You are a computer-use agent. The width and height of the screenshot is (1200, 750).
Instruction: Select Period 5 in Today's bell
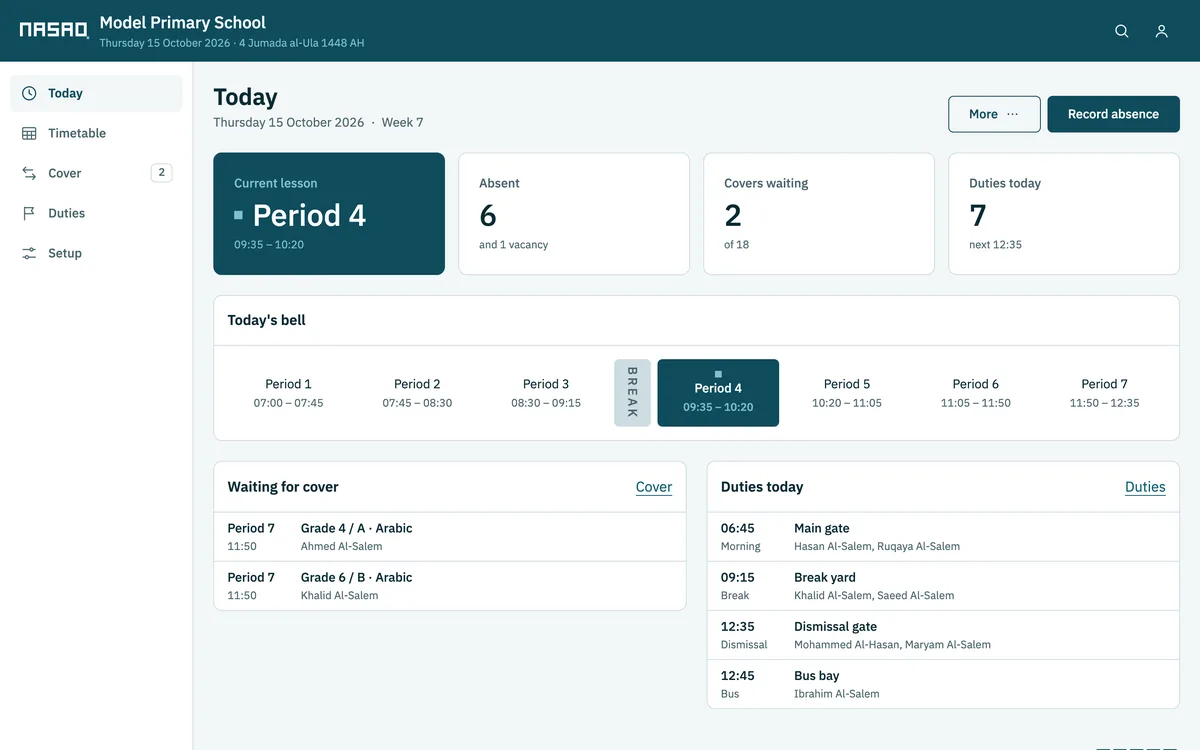tap(847, 393)
